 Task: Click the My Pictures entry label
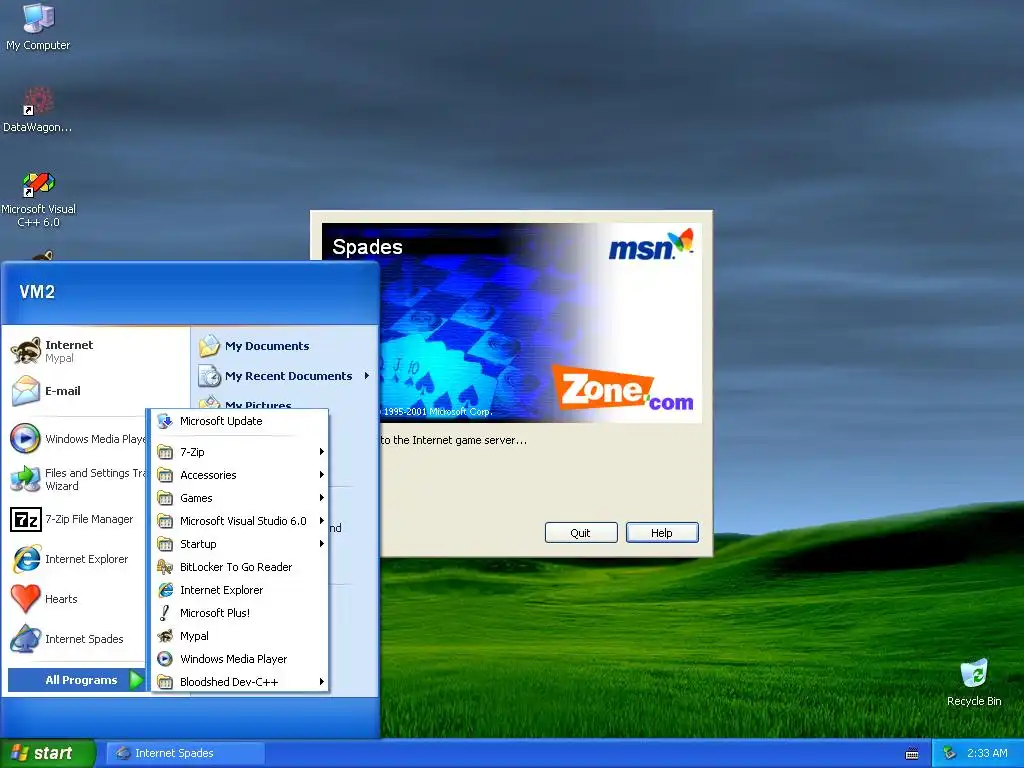(258, 405)
